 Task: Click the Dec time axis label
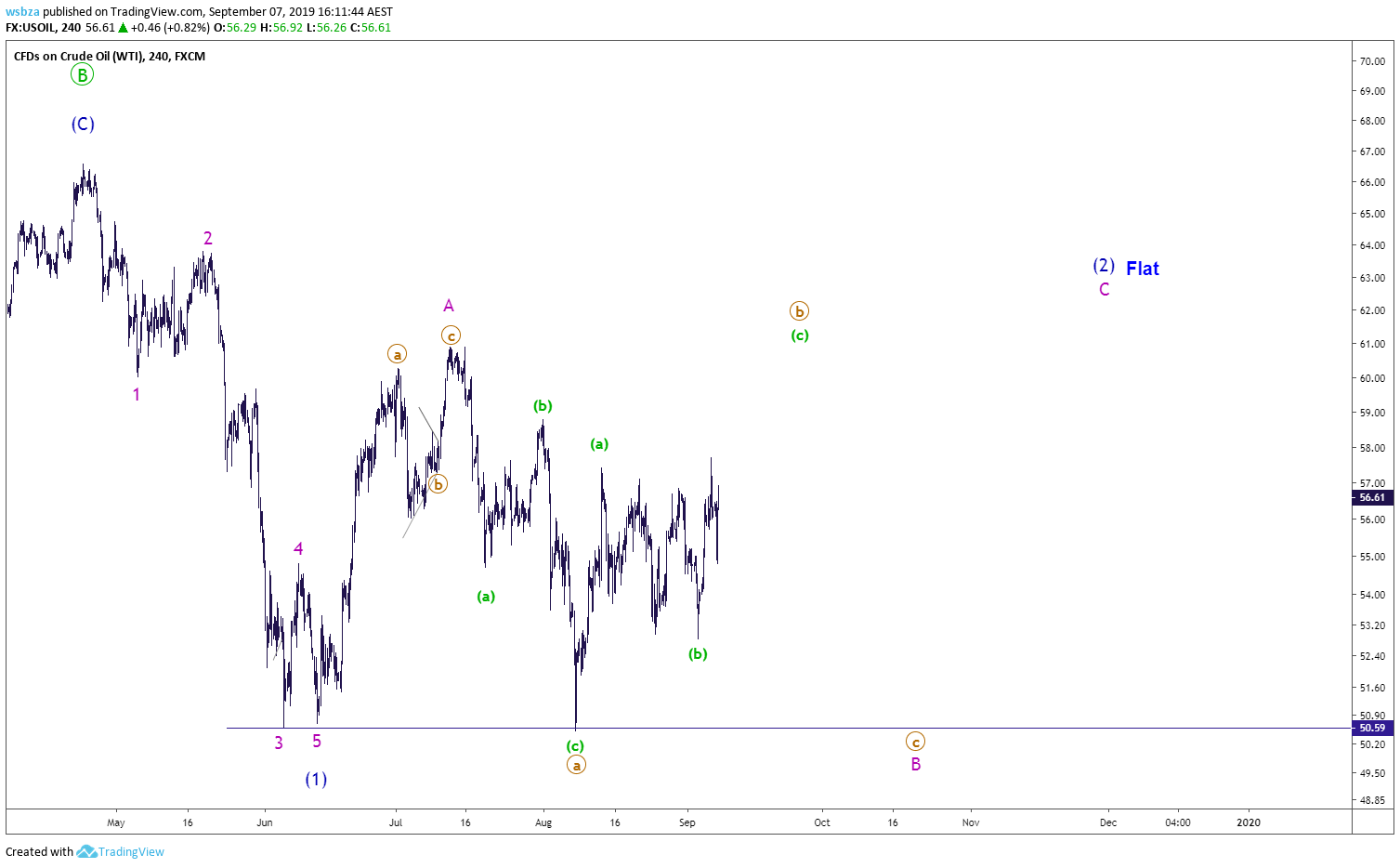[1108, 822]
